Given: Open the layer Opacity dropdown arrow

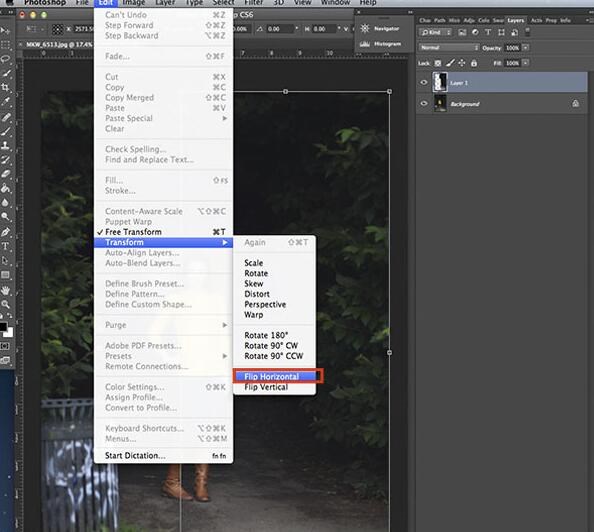Looking at the screenshot, I should pyautogui.click(x=526, y=48).
